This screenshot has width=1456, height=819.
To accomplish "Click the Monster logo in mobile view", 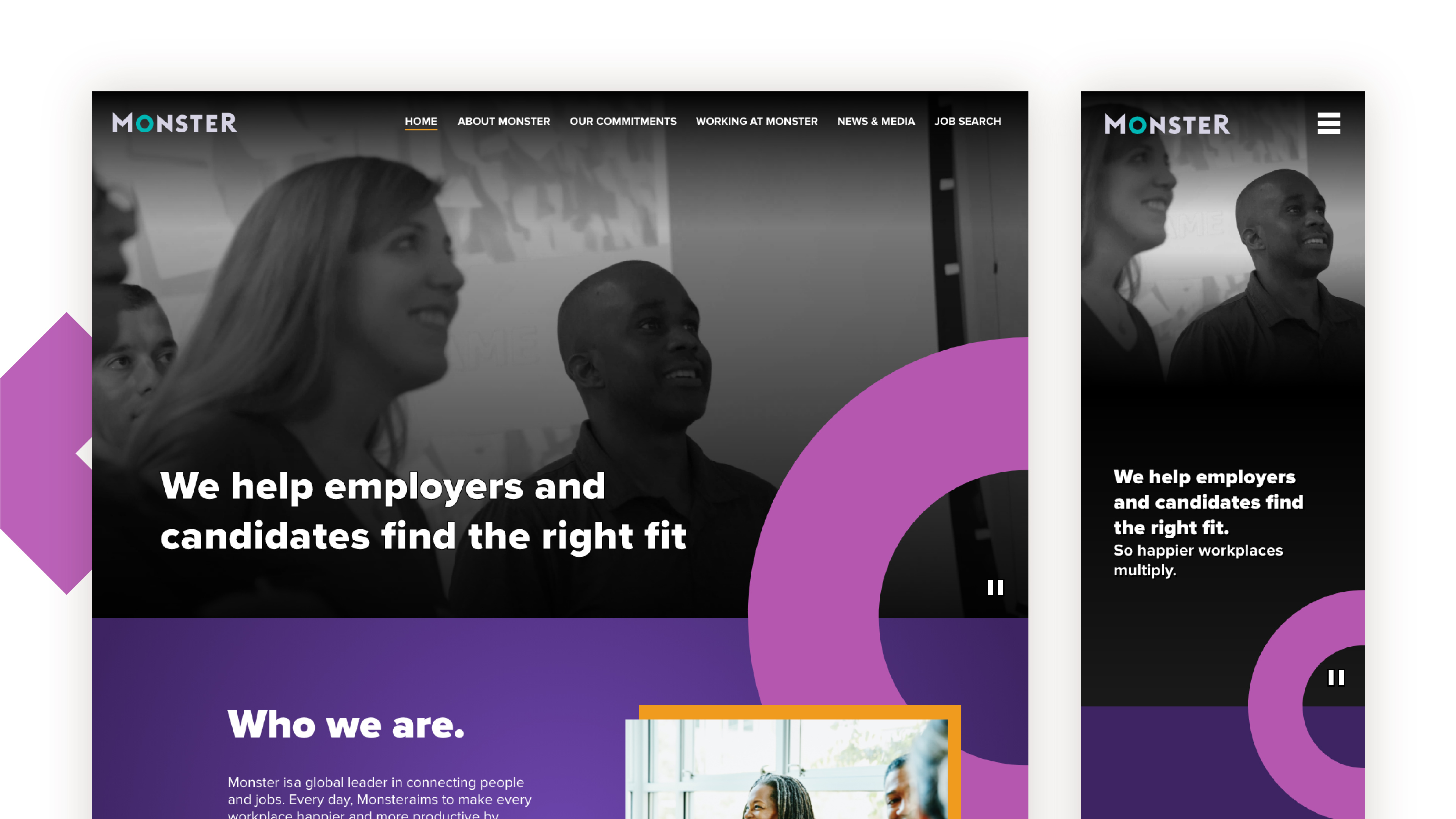I will (1167, 124).
